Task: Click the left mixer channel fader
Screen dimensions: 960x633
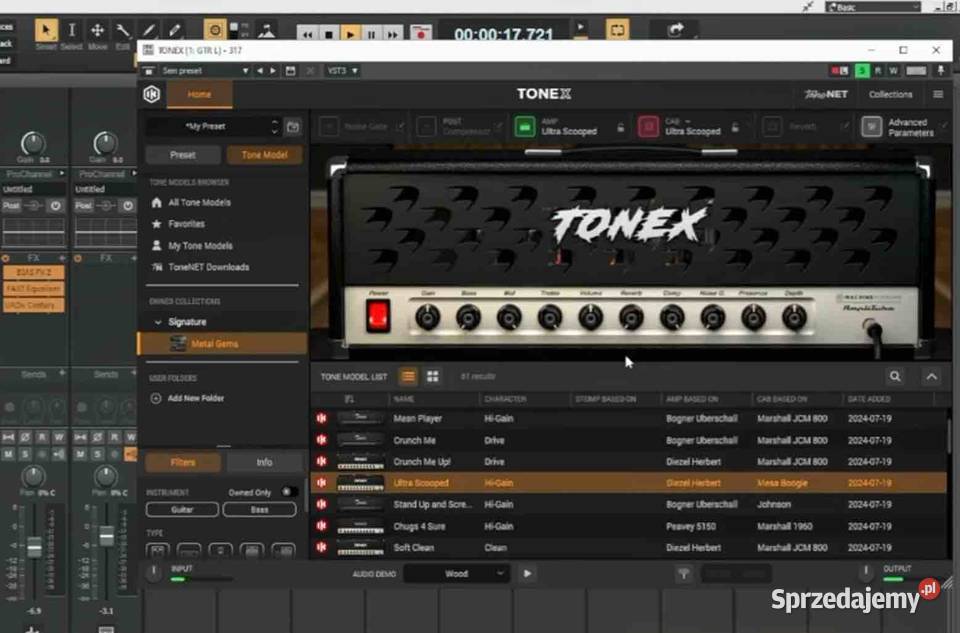Action: point(35,545)
